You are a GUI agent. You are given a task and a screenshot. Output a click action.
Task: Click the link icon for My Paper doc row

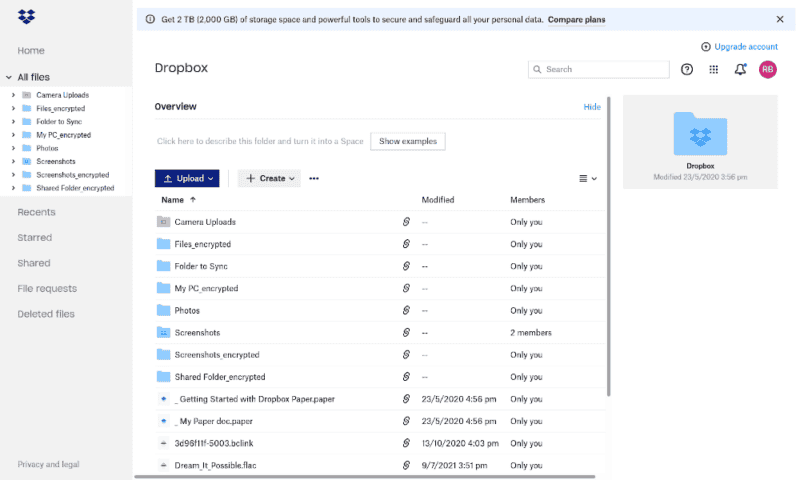[406, 421]
